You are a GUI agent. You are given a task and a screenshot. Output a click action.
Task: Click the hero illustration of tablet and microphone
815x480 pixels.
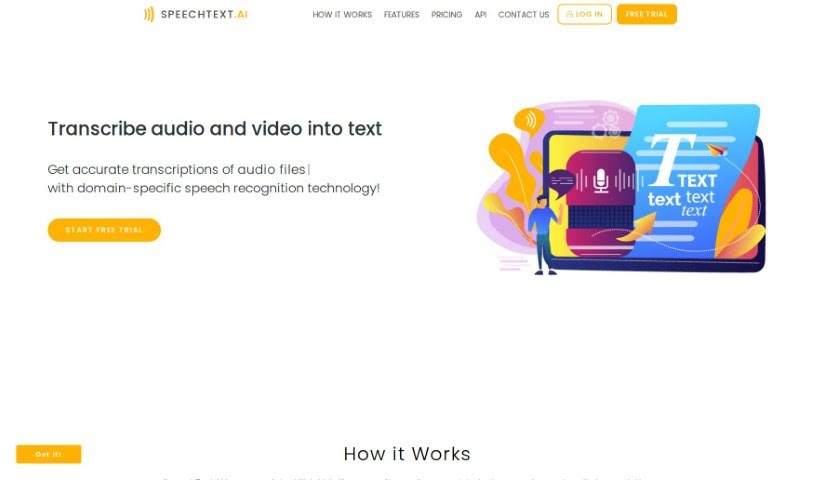coord(621,187)
